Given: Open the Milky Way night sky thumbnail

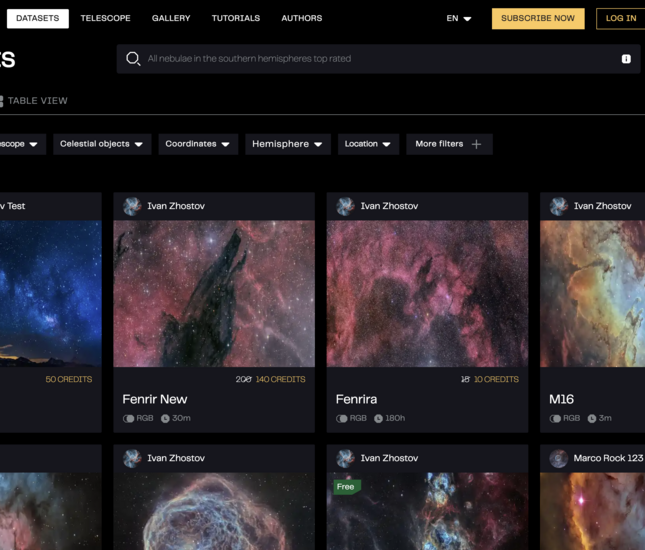Looking at the screenshot, I should click(x=51, y=293).
